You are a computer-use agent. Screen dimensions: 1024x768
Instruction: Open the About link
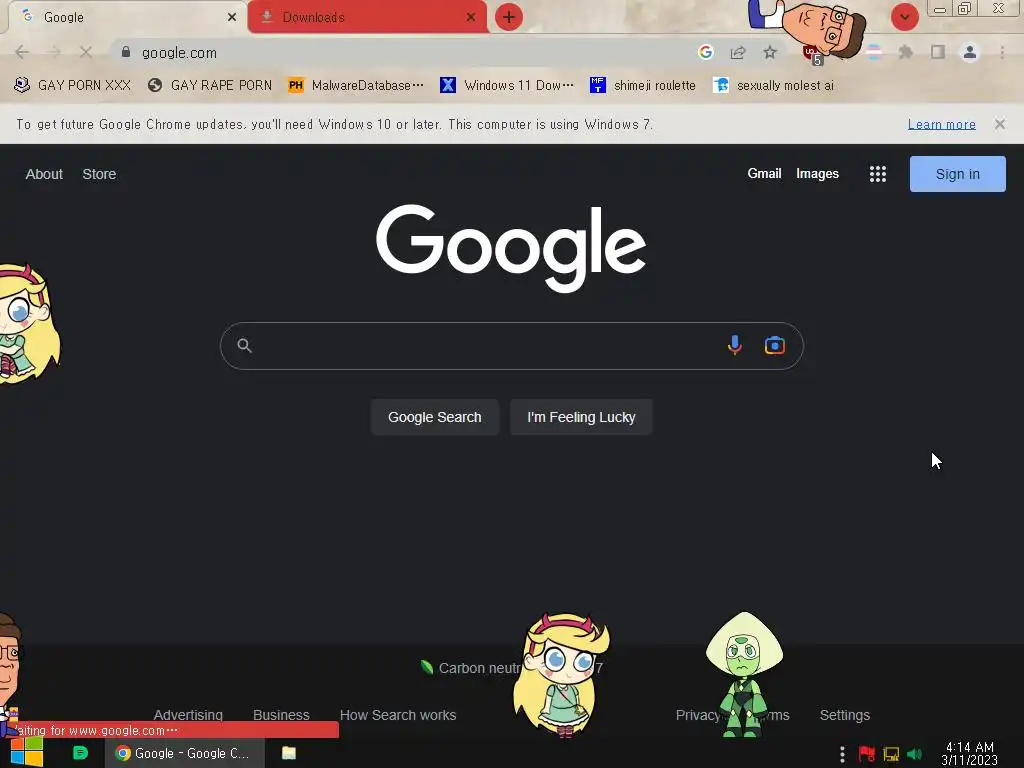44,174
